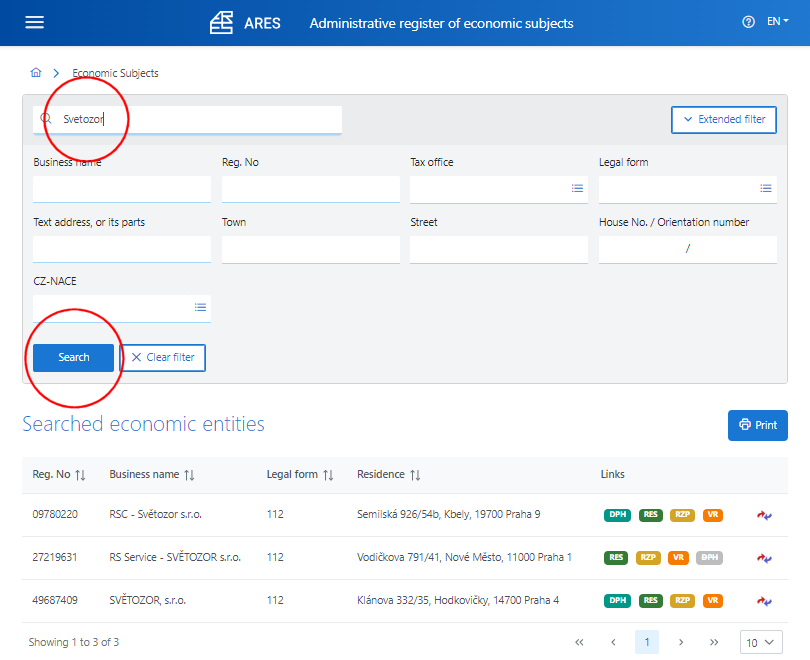Open the hamburger navigation menu

coord(35,22)
